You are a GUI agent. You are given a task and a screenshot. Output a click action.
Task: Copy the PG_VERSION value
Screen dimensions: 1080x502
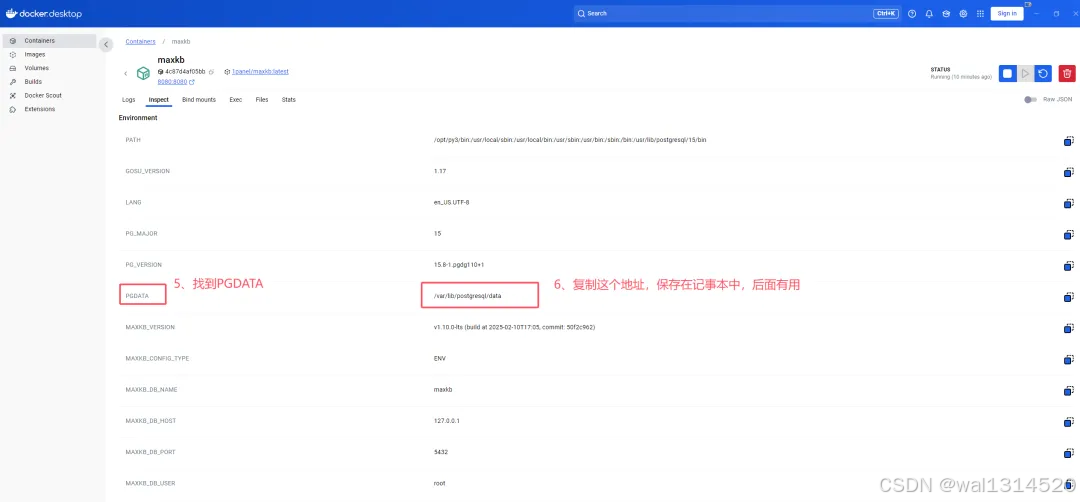1068,265
